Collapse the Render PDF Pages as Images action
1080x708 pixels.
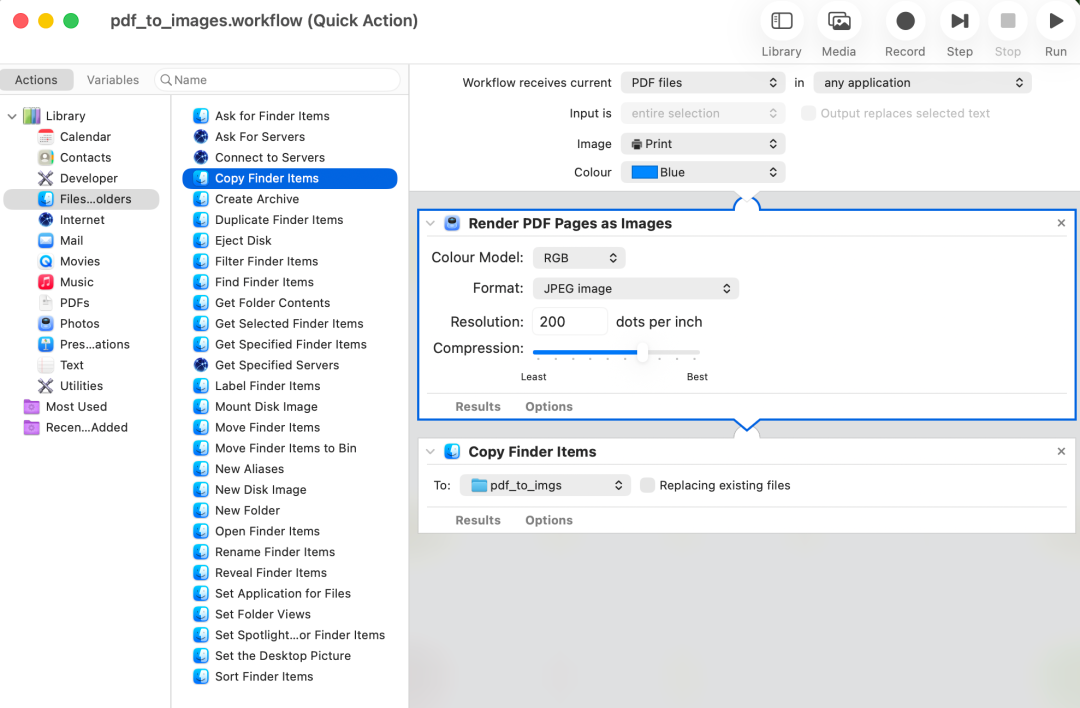pos(430,223)
